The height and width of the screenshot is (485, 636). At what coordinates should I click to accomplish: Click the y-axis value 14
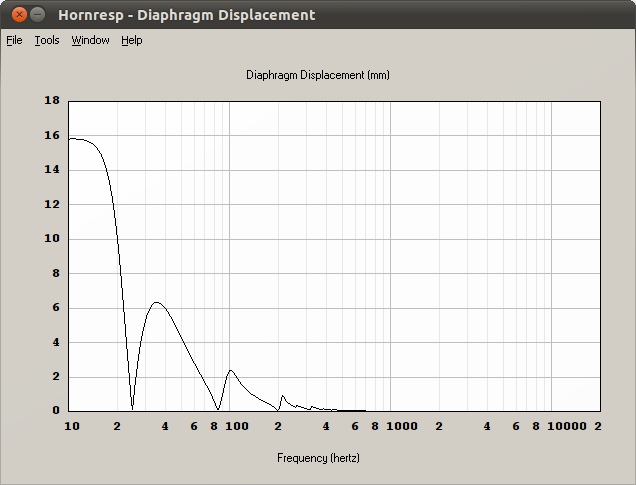(x=52, y=169)
